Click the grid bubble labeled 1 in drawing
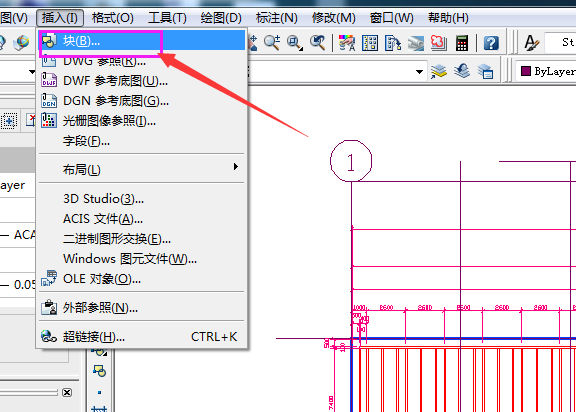 pos(351,161)
